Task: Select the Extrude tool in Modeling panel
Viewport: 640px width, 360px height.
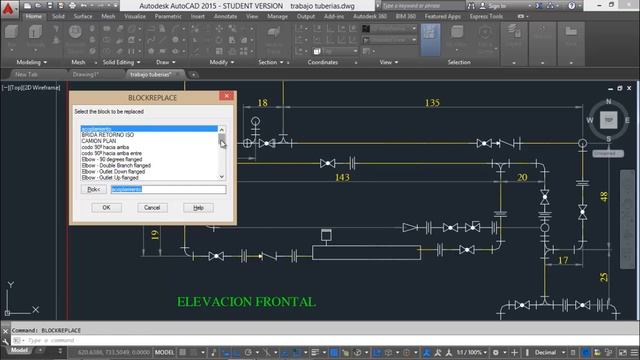Action: (x=36, y=32)
